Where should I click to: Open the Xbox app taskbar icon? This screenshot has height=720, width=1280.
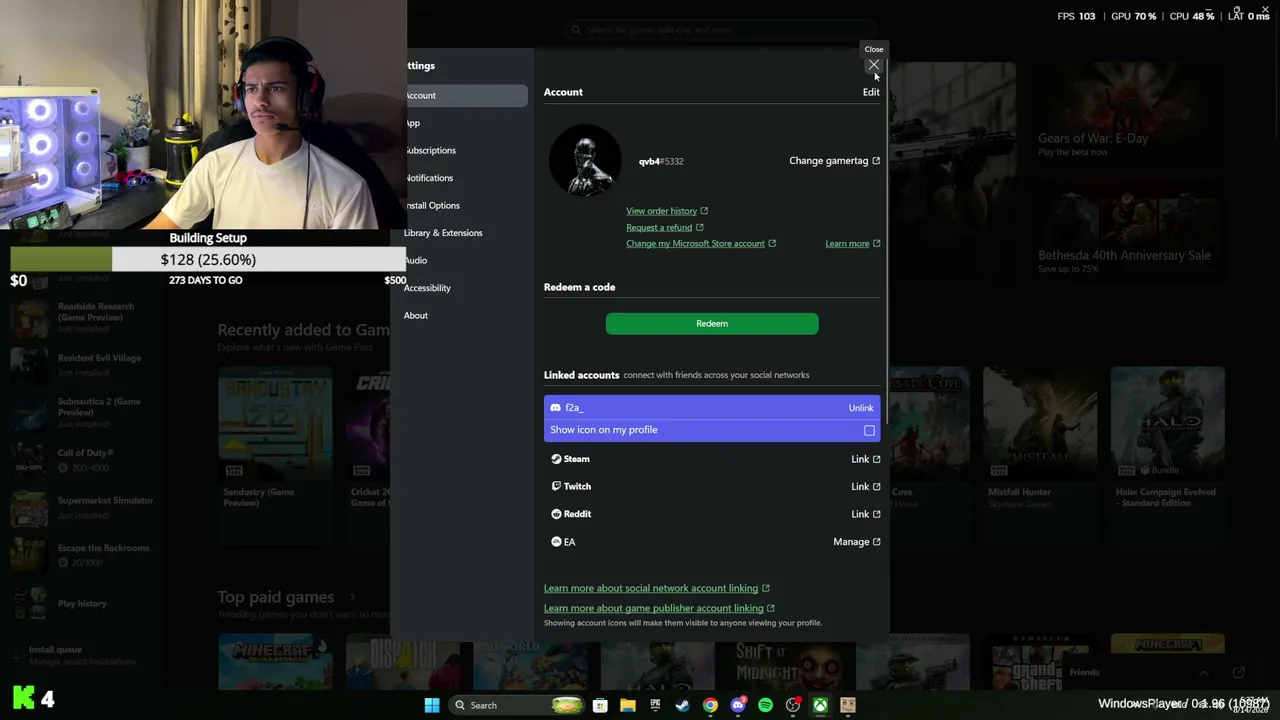coord(820,705)
